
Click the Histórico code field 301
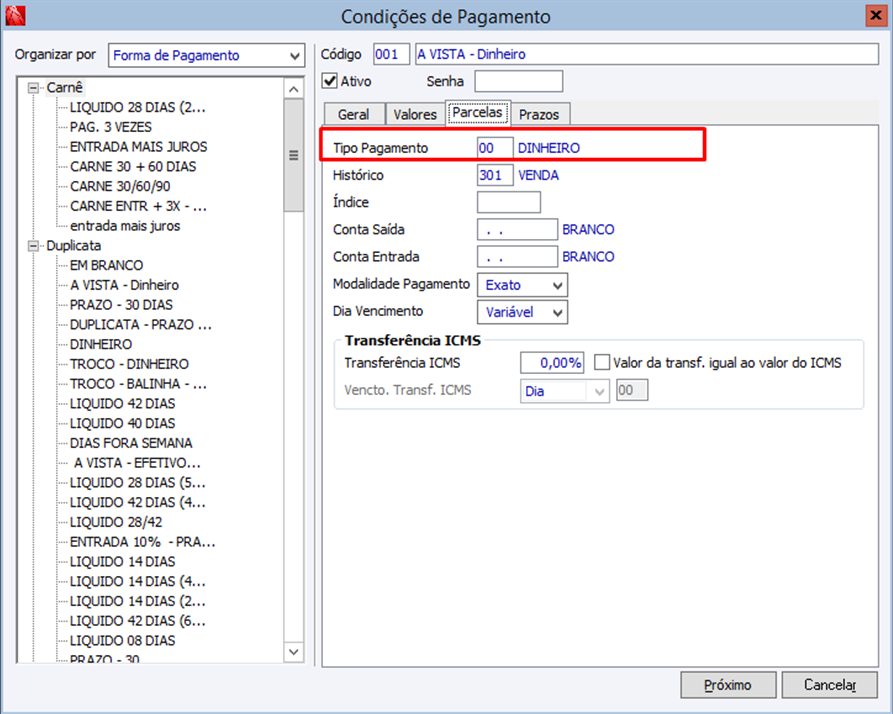[495, 175]
